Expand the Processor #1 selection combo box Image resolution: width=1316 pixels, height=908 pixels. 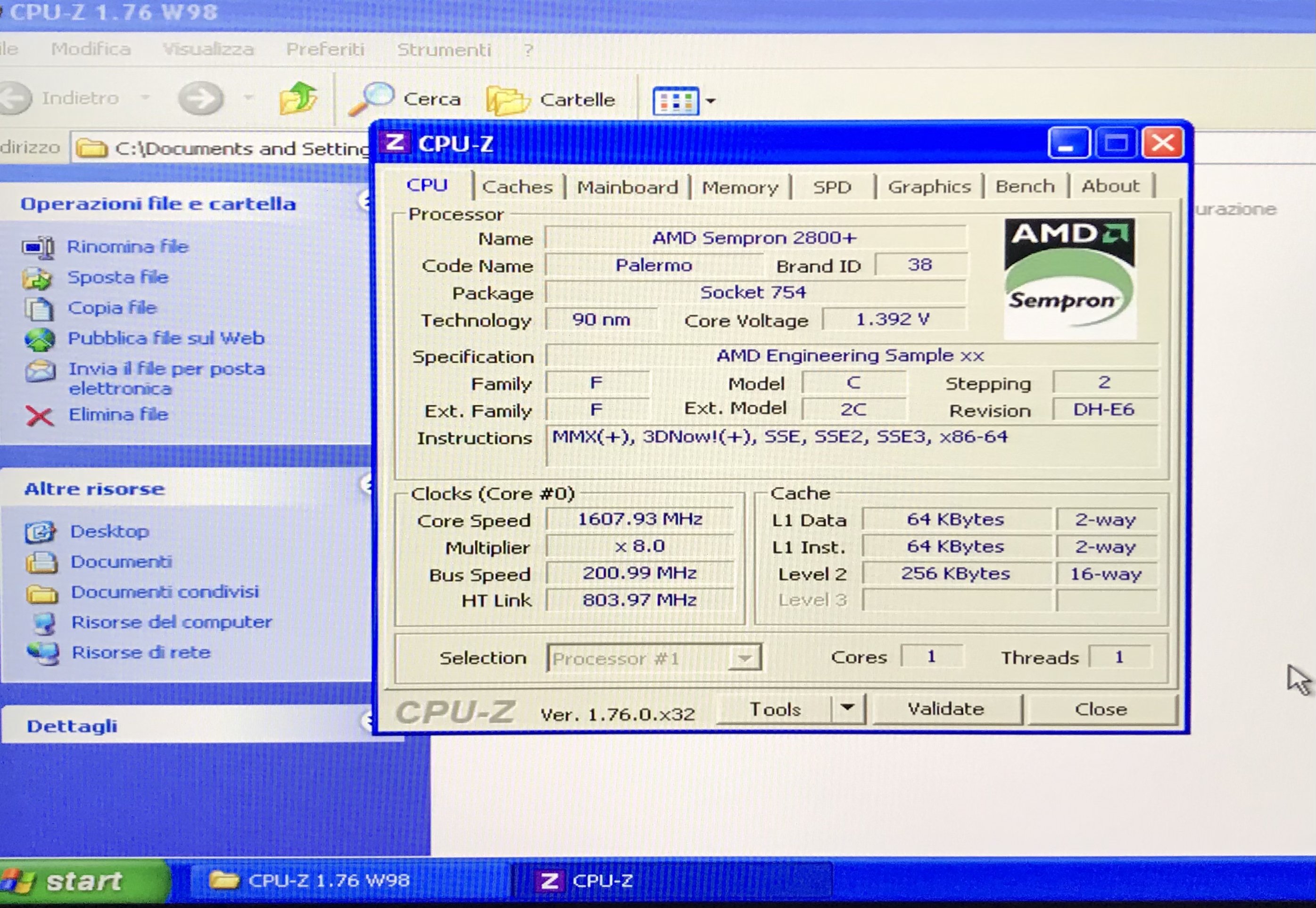(745, 658)
